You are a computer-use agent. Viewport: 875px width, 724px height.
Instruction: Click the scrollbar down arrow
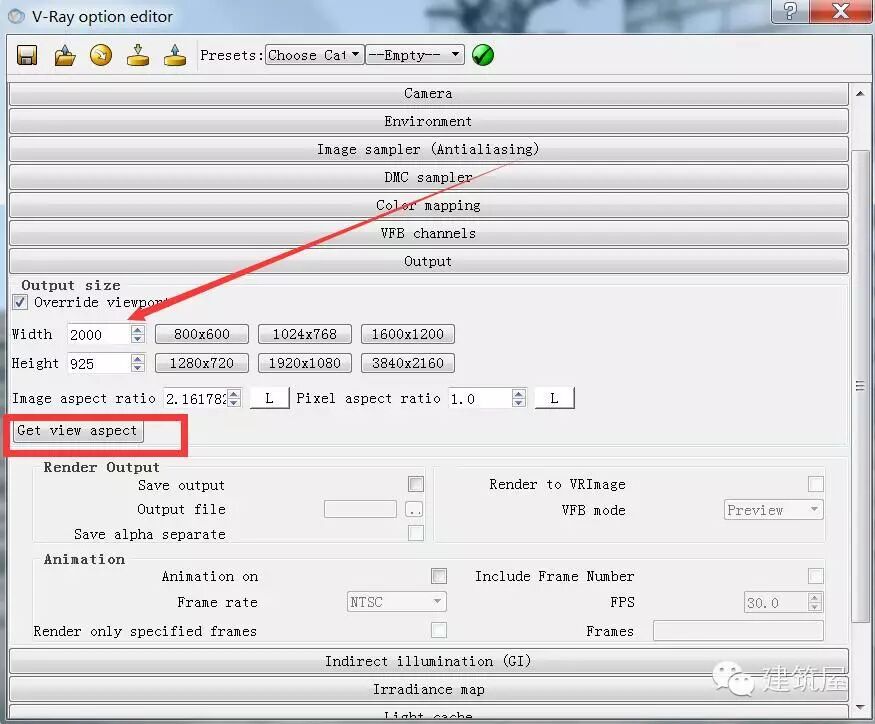coord(860,708)
